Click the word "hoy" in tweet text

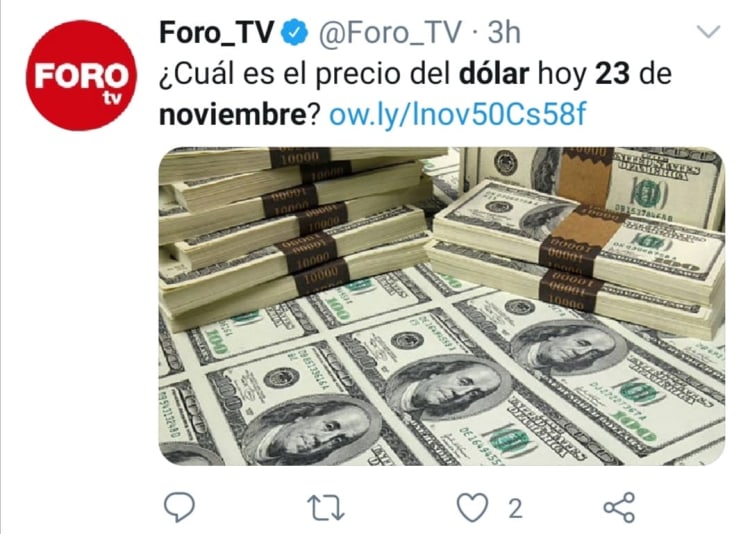562,76
